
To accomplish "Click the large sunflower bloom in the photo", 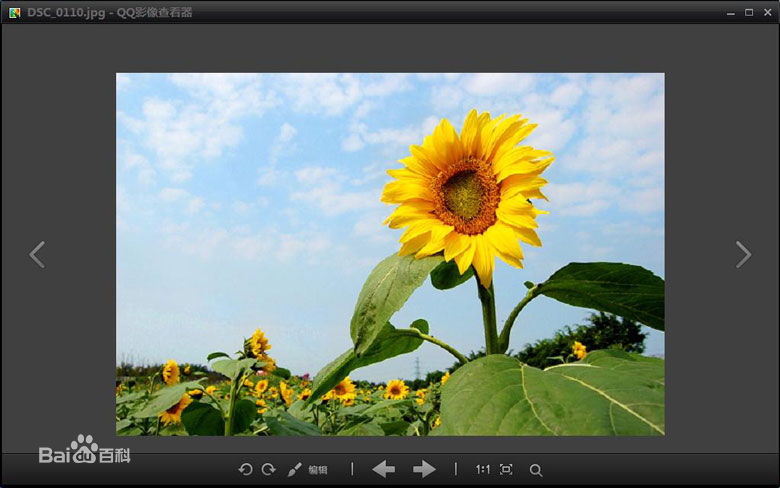I will coord(467,192).
